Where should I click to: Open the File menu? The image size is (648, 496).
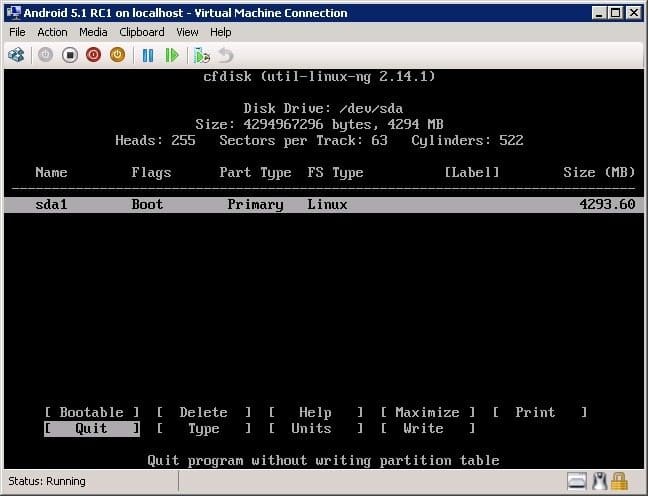17,32
